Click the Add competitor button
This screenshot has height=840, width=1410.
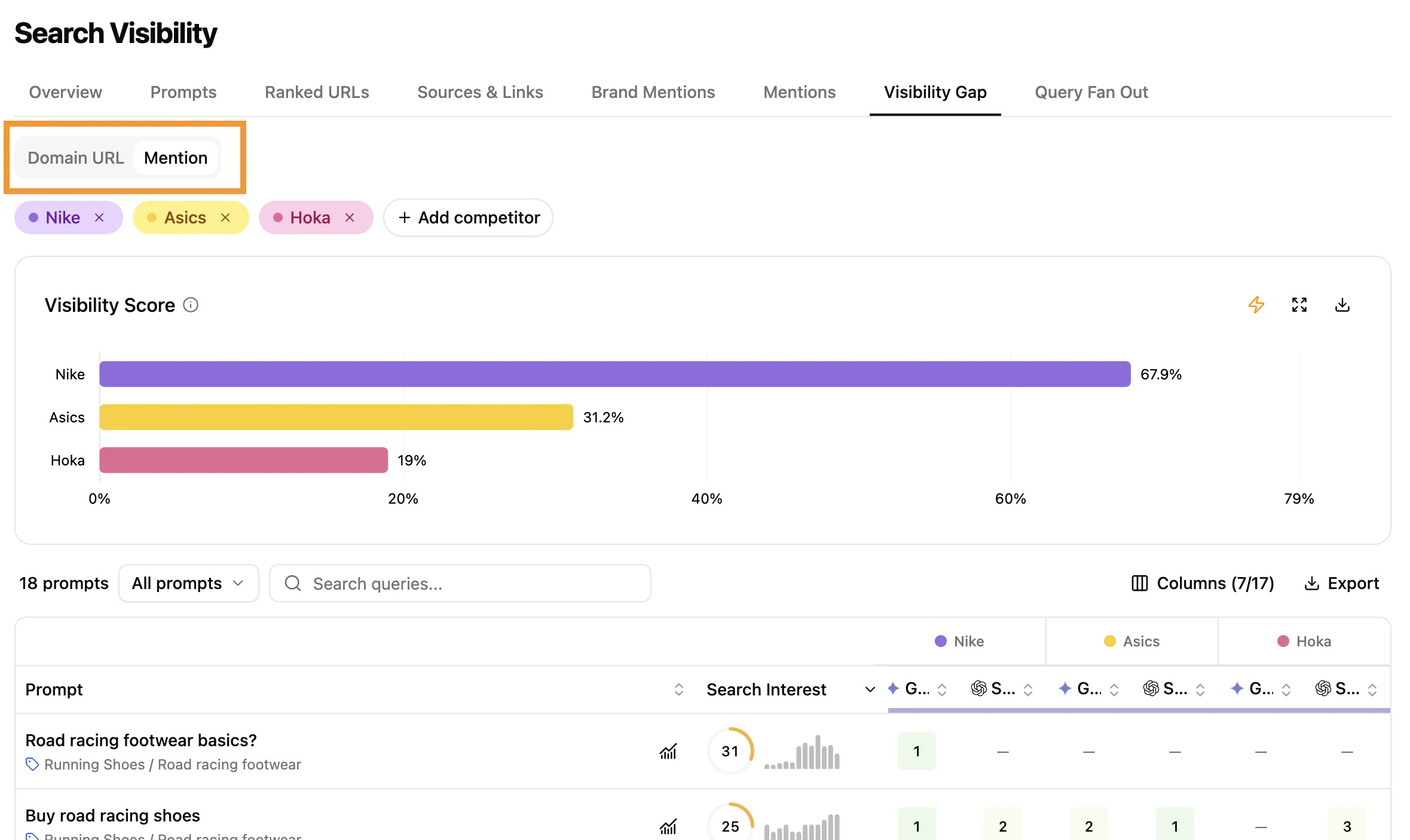(468, 217)
